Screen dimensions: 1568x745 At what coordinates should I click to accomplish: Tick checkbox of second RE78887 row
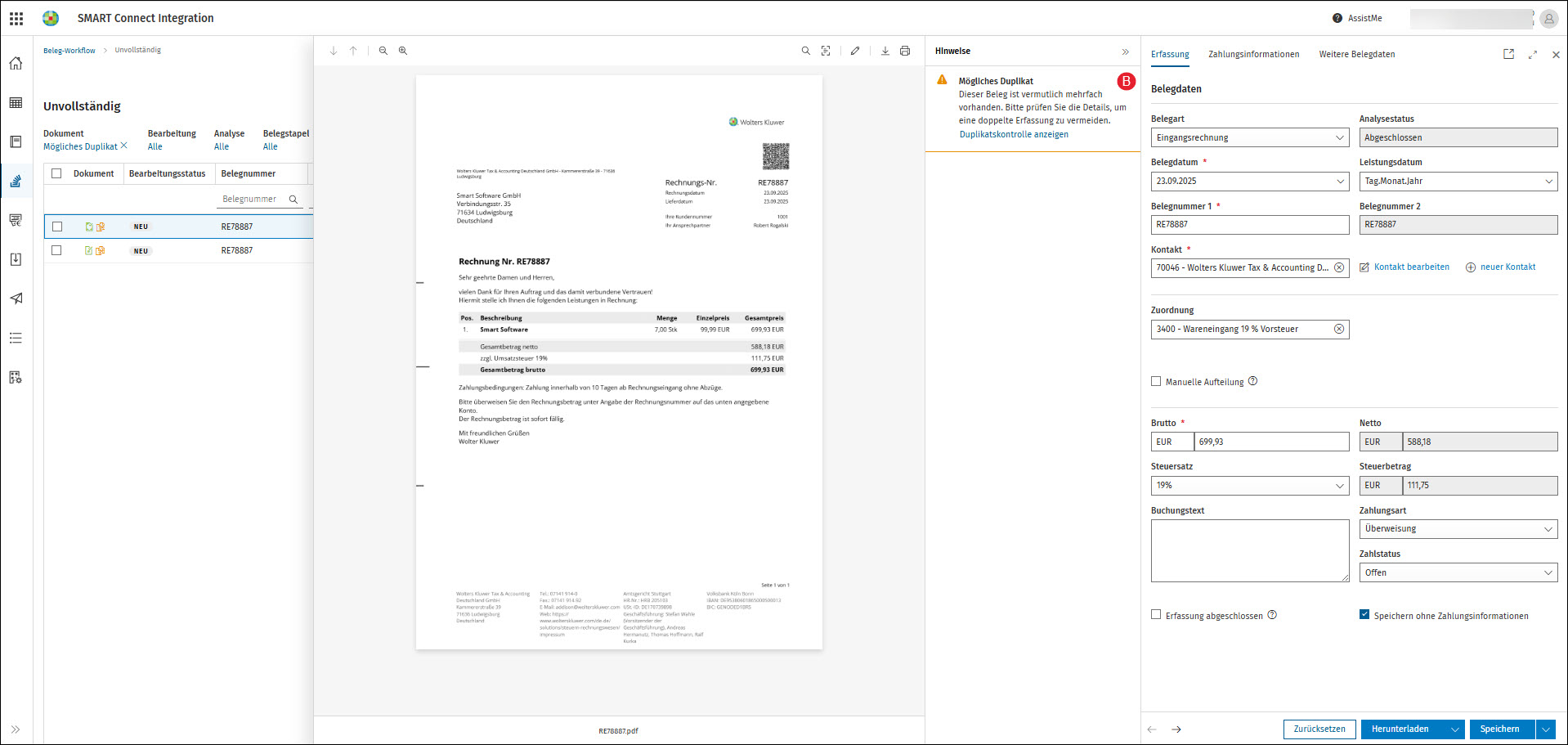[57, 250]
